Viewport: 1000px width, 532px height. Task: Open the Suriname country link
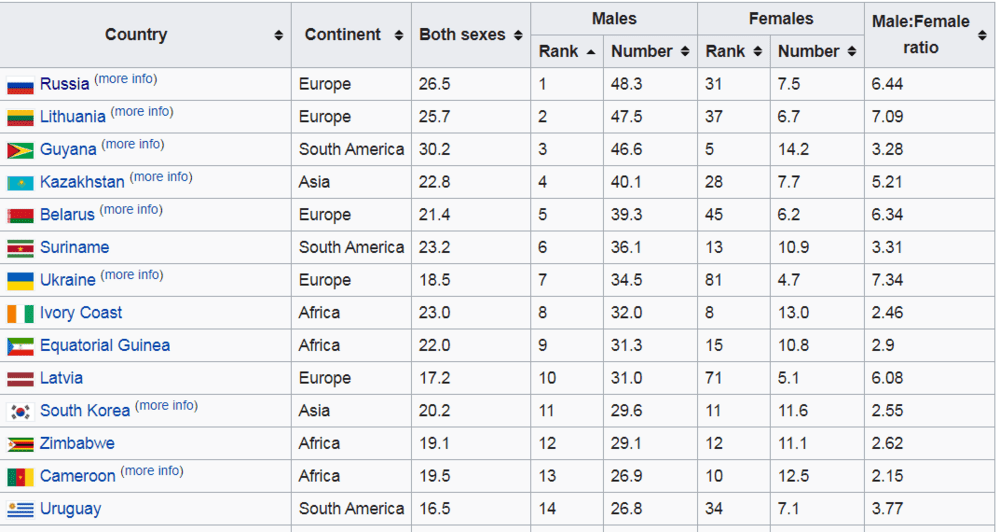pyautogui.click(x=74, y=248)
